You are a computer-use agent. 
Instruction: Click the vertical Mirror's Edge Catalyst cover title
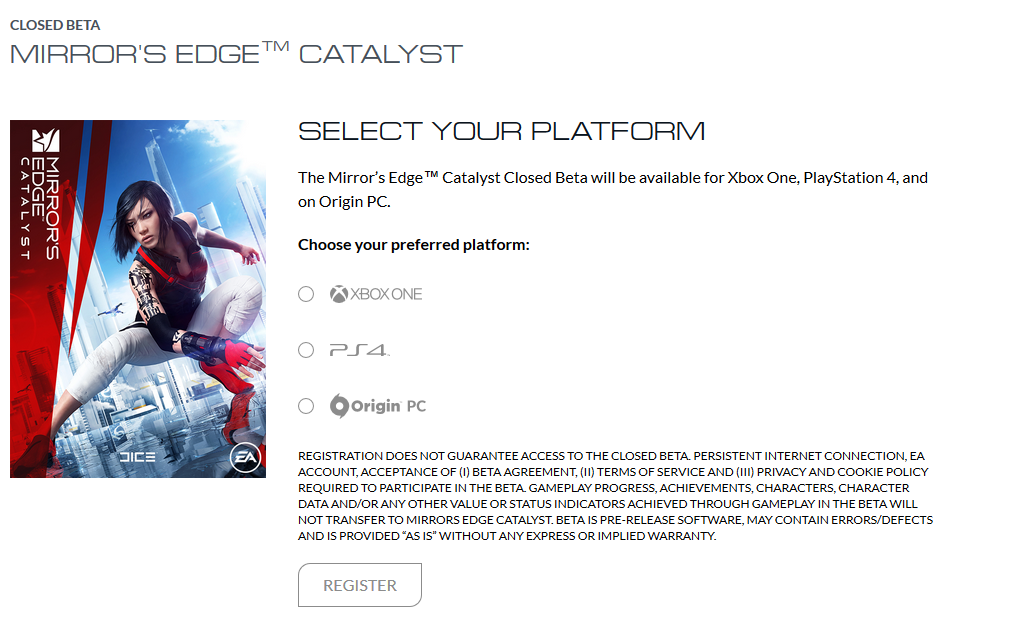[40, 208]
